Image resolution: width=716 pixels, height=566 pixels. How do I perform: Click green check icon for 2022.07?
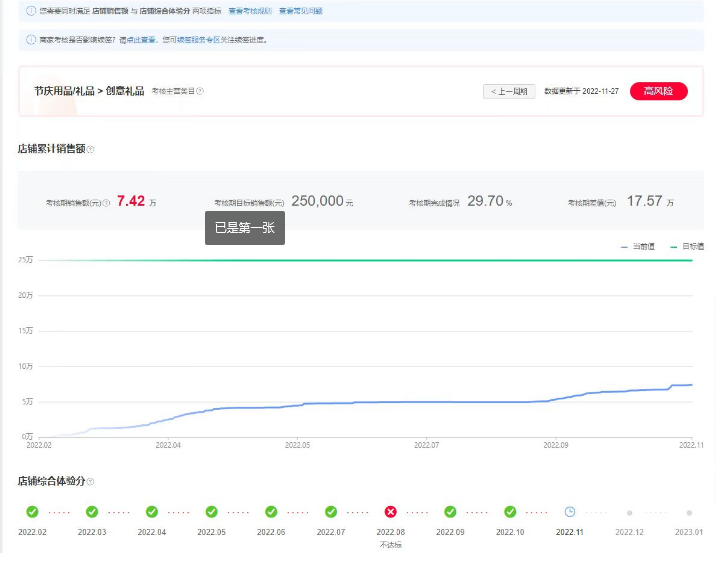point(331,512)
